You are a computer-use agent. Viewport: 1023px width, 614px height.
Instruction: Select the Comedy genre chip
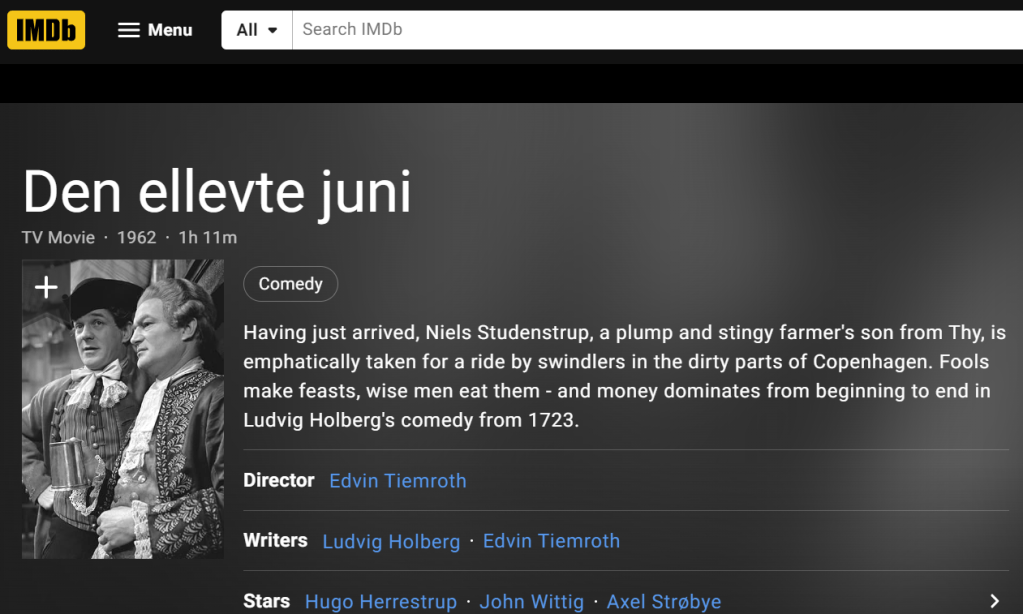click(x=290, y=284)
